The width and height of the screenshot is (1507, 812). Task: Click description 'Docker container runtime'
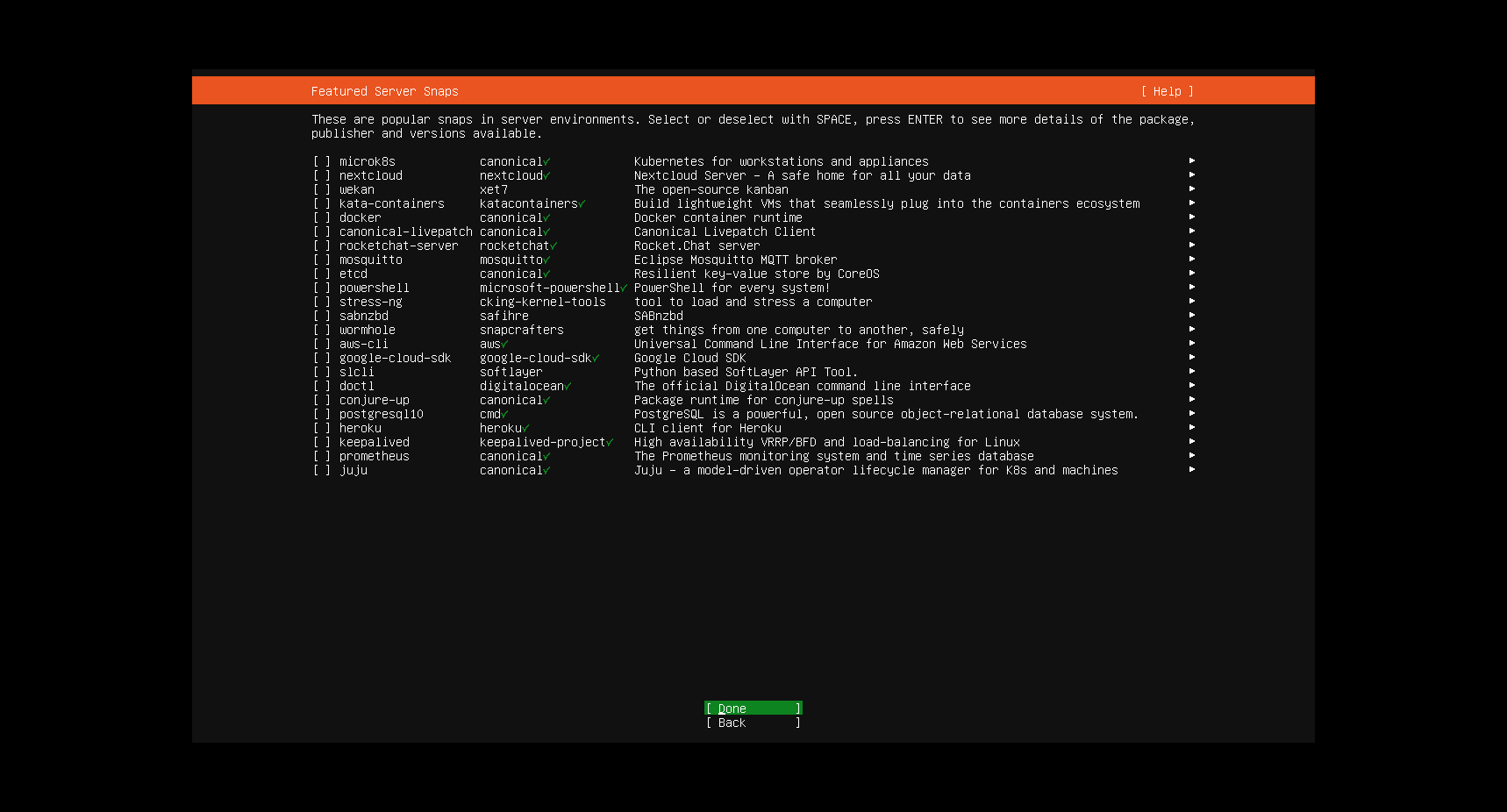click(x=718, y=217)
